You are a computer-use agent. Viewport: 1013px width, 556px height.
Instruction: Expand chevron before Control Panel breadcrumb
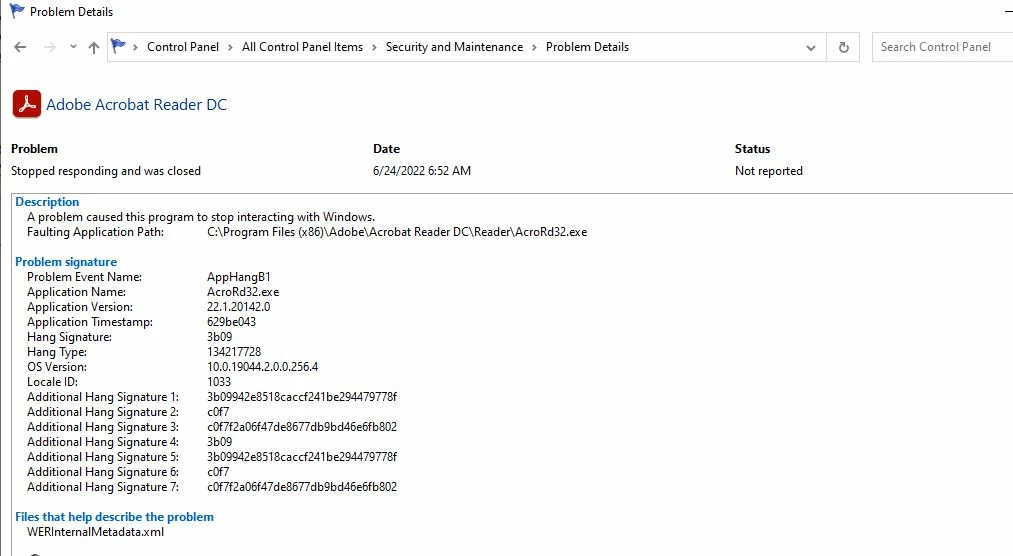(x=136, y=47)
